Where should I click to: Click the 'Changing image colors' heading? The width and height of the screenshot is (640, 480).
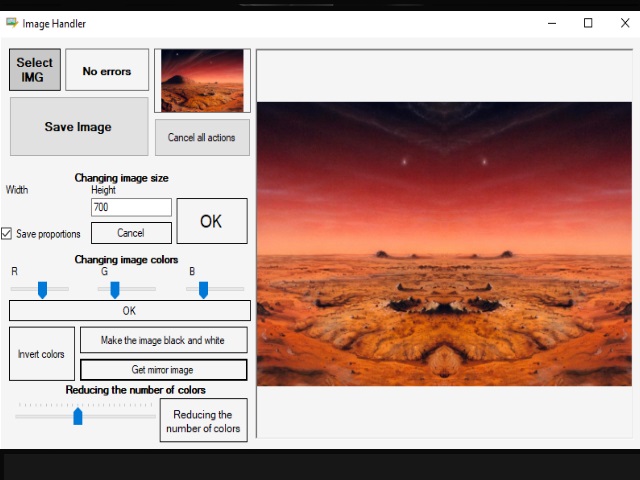[x=127, y=260]
